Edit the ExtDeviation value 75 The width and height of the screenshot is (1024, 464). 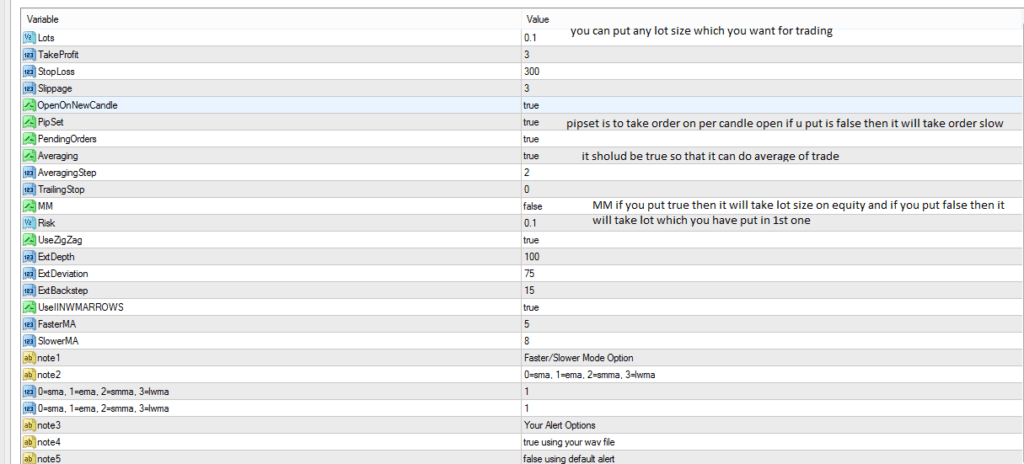pyautogui.click(x=529, y=274)
